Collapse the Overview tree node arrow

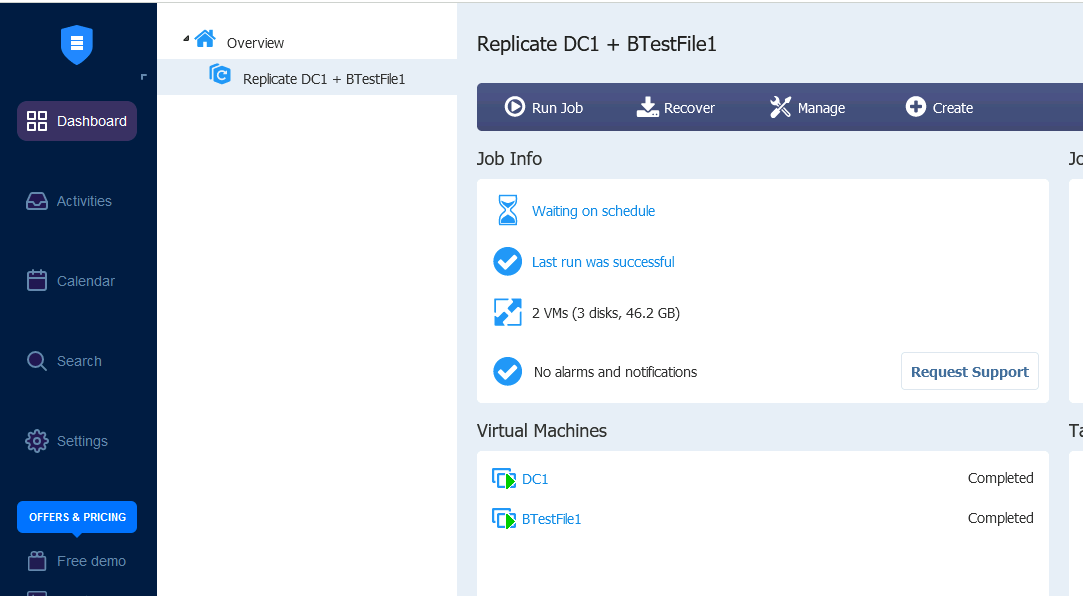point(186,39)
